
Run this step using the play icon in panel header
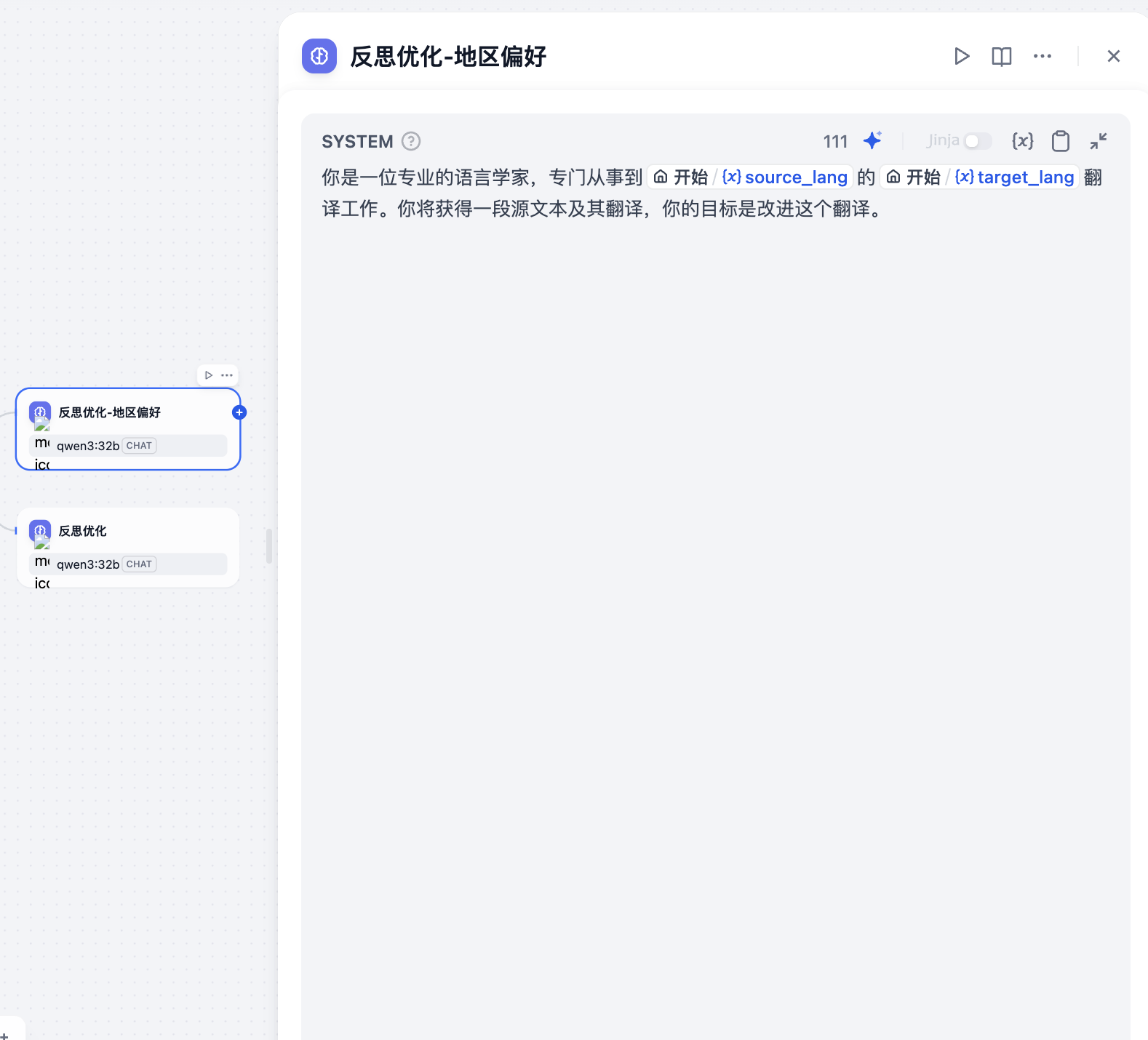[962, 56]
